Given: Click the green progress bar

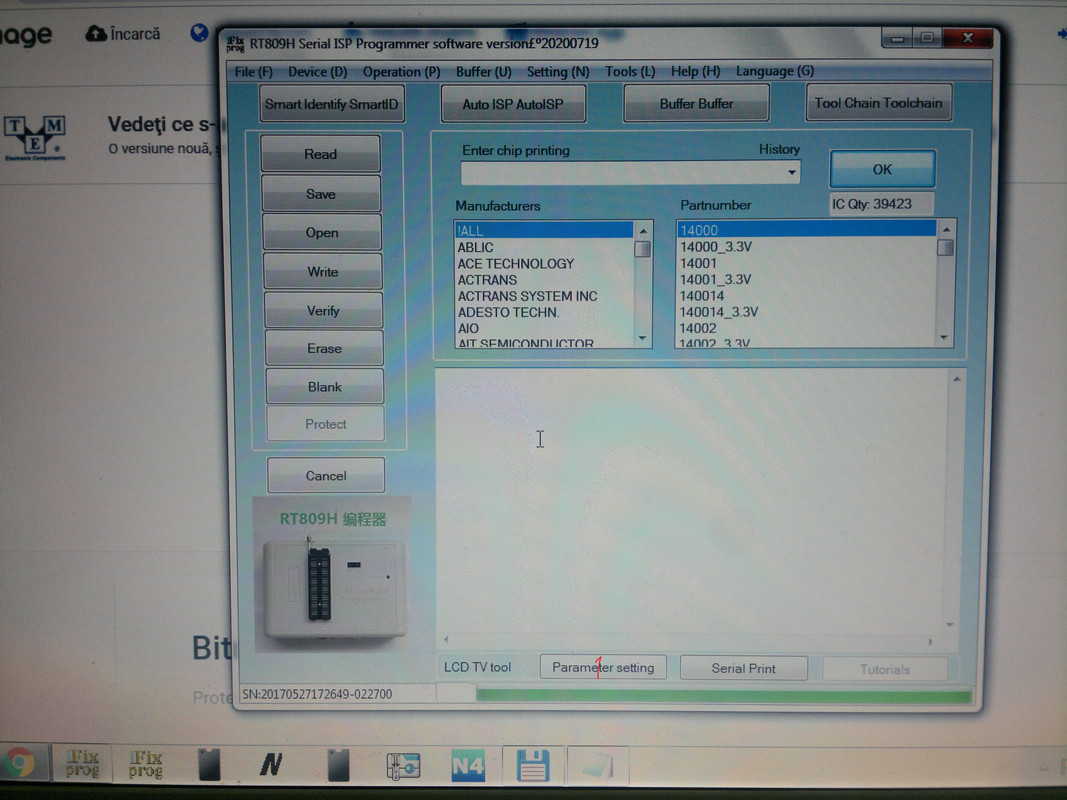Looking at the screenshot, I should pos(723,696).
